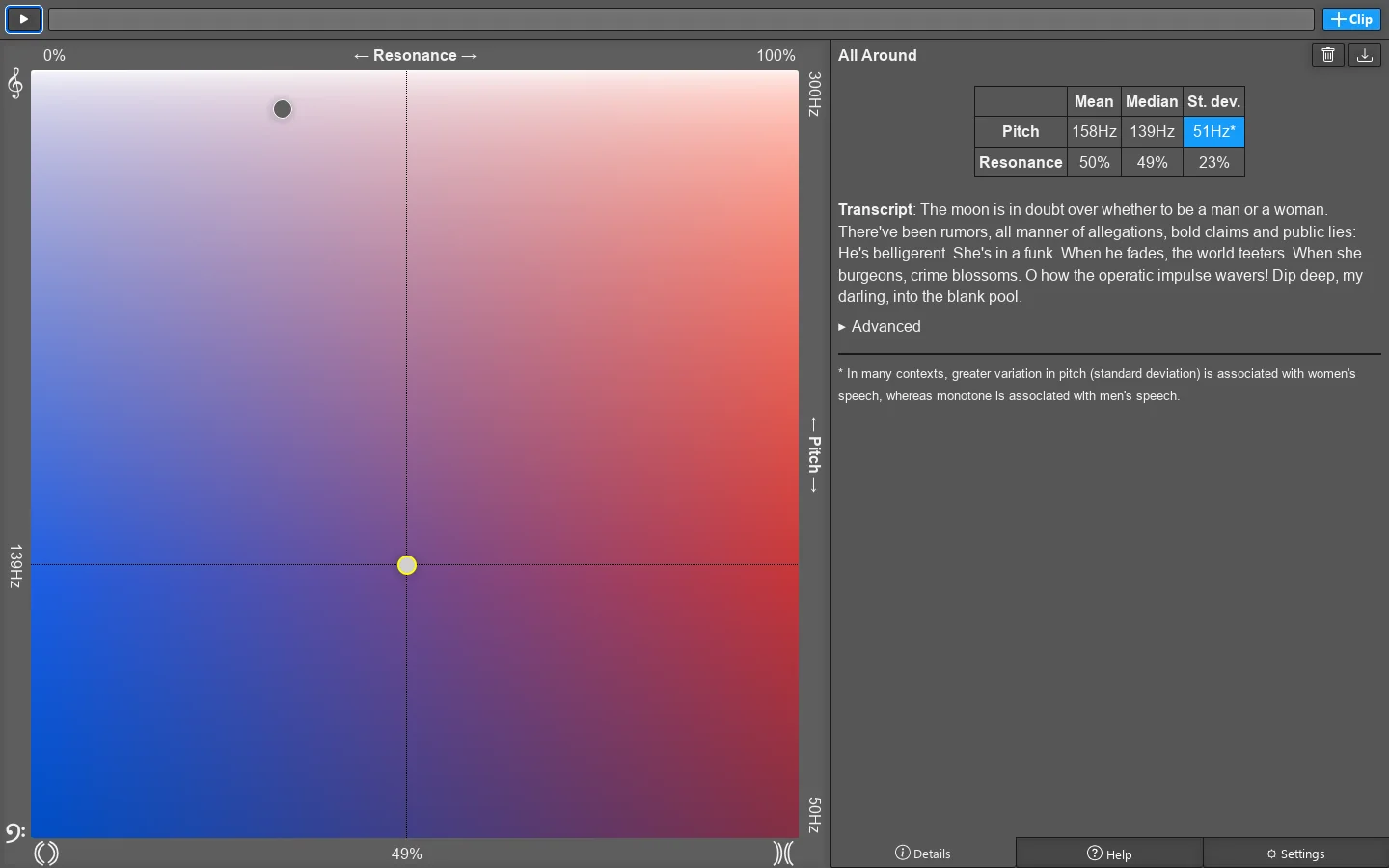
Task: Click the Resonance row header in table
Action: [x=1021, y=162]
